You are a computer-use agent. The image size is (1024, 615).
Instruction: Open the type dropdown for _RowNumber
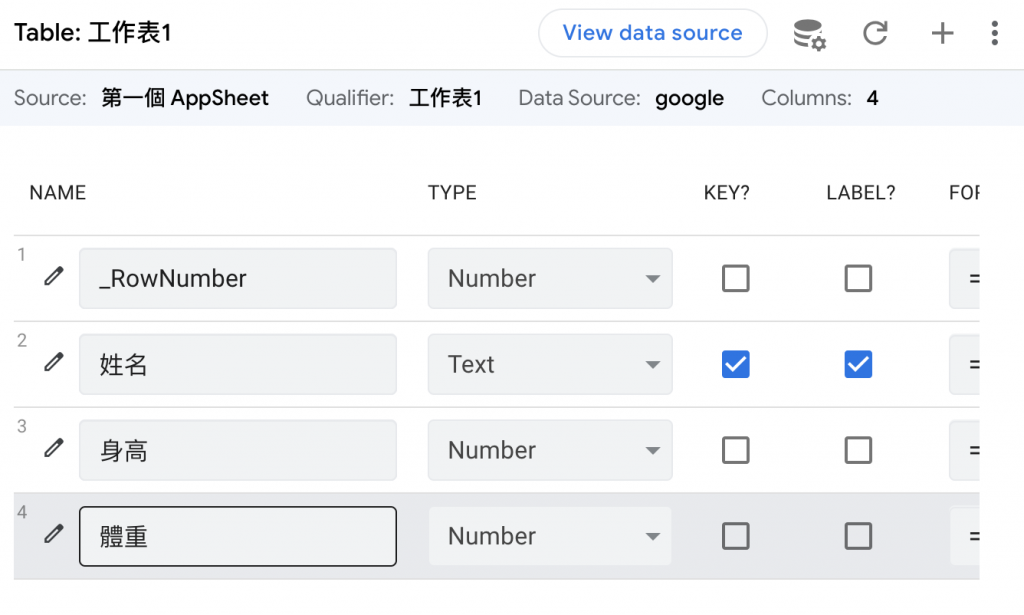[x=550, y=279]
